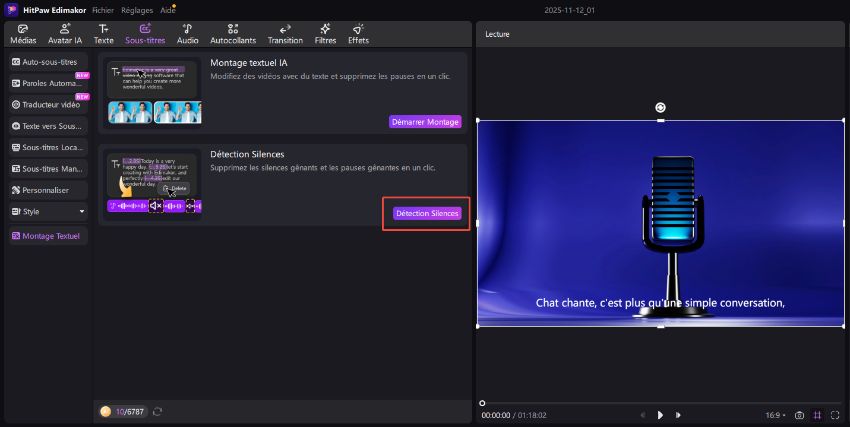
Task: Open the Médias tab
Action: point(23,34)
